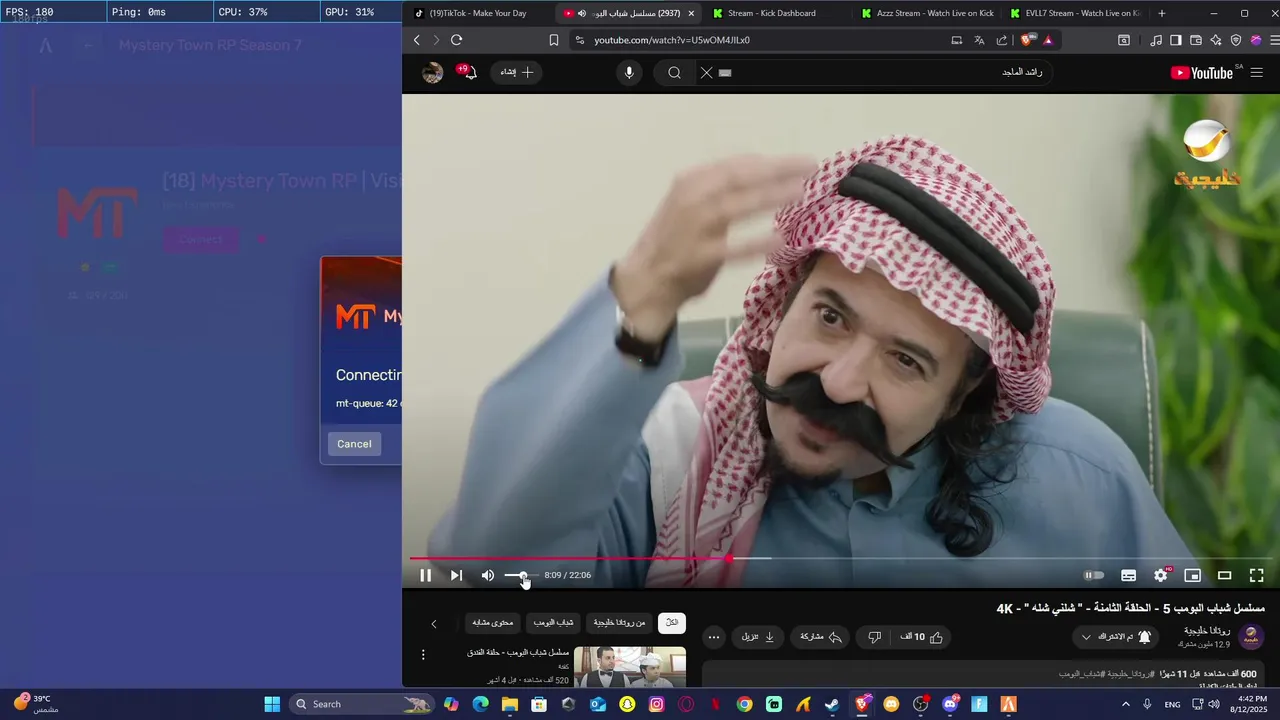Translate this page icon
The width and height of the screenshot is (1280, 720).
(979, 40)
